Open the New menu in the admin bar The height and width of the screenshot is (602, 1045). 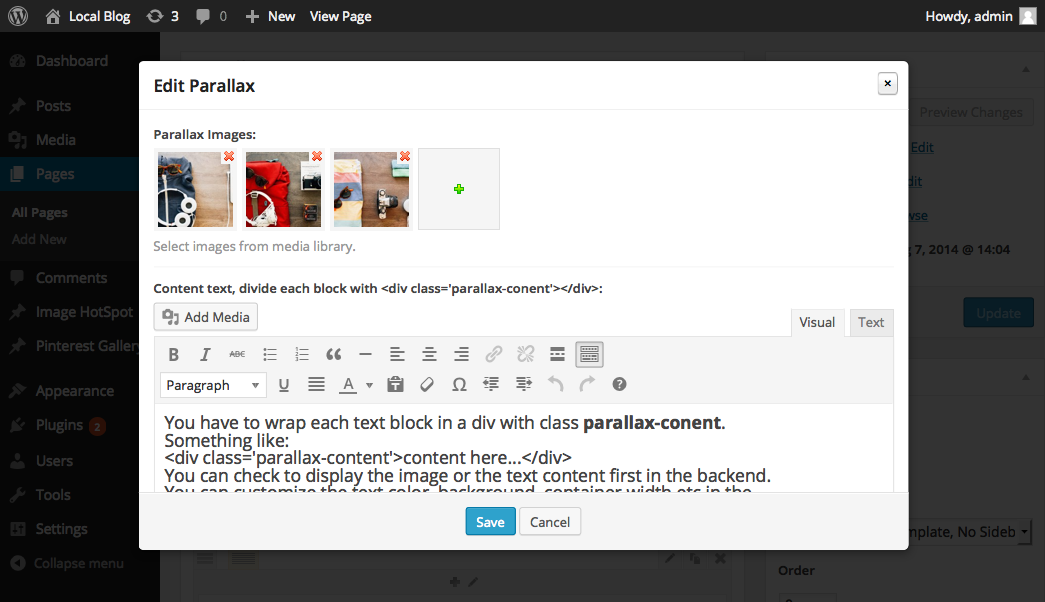tap(271, 16)
